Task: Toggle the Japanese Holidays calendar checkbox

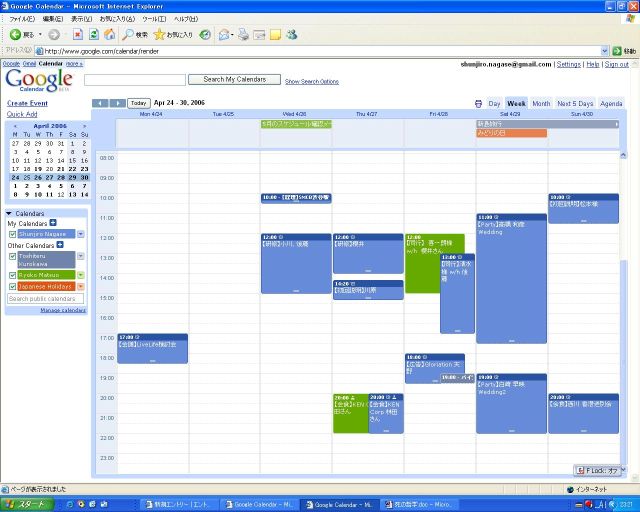Action: coord(12,286)
